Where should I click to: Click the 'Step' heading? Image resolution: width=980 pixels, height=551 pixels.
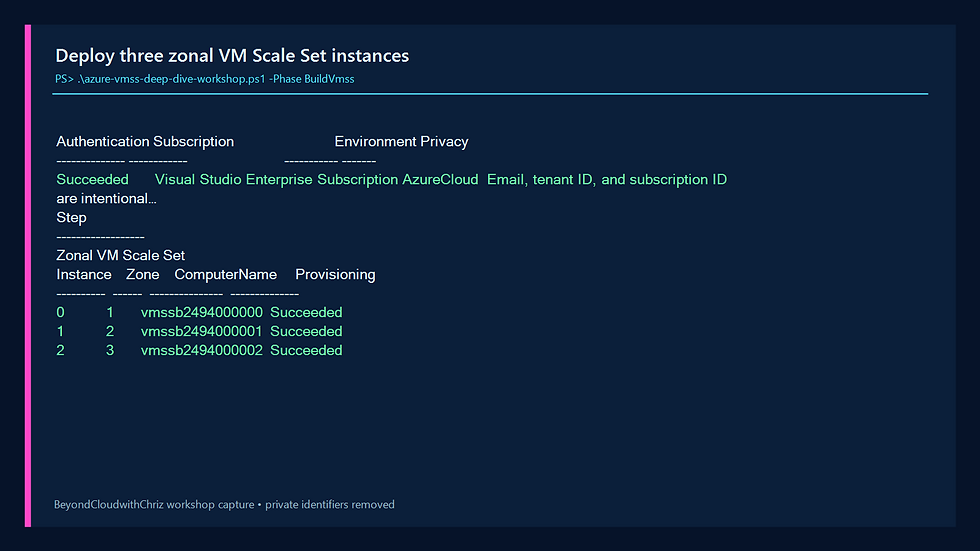(x=71, y=217)
